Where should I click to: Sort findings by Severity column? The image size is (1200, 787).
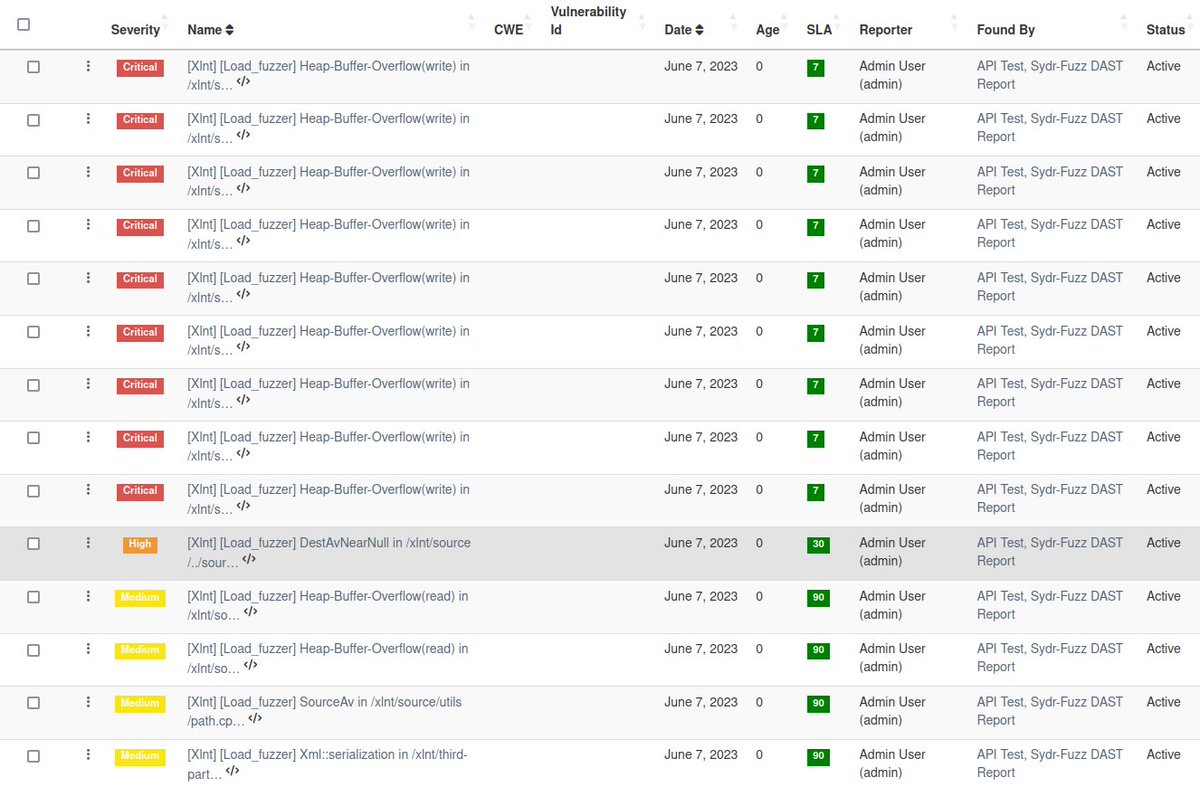point(135,30)
